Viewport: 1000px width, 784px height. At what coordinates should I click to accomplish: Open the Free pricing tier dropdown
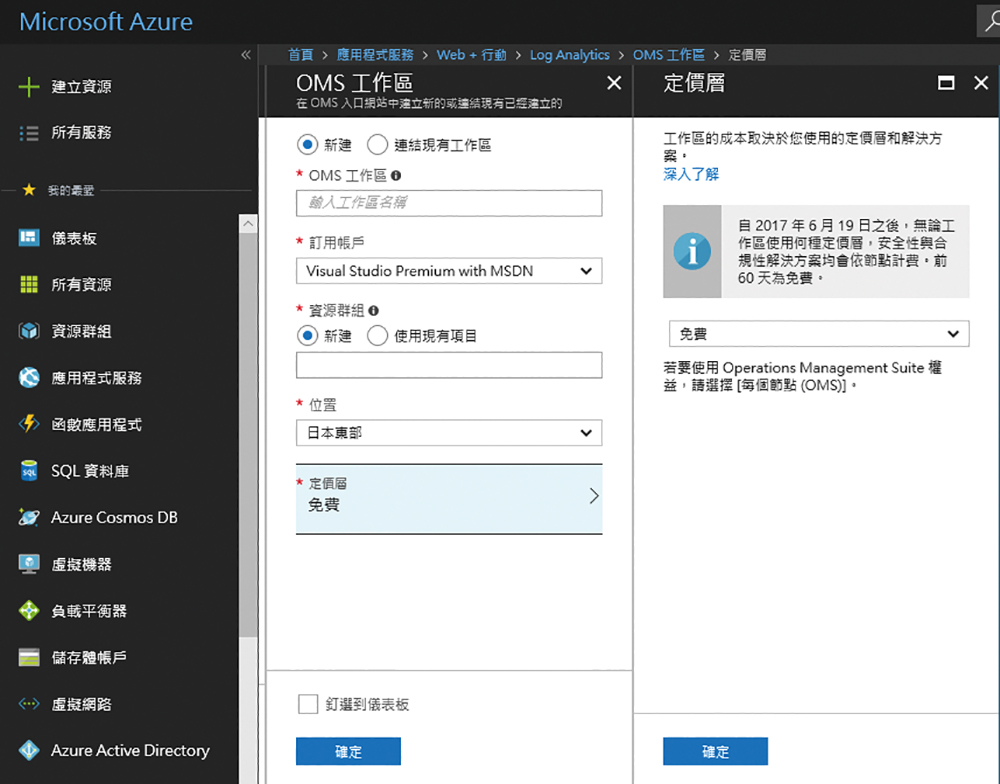coord(819,334)
